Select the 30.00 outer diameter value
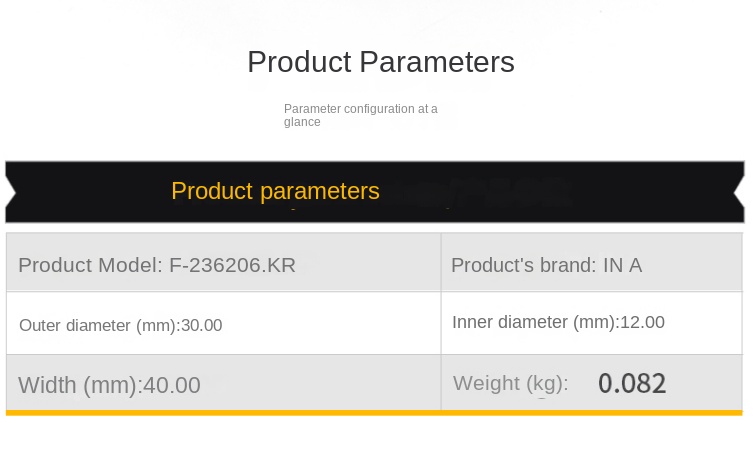 pos(202,325)
